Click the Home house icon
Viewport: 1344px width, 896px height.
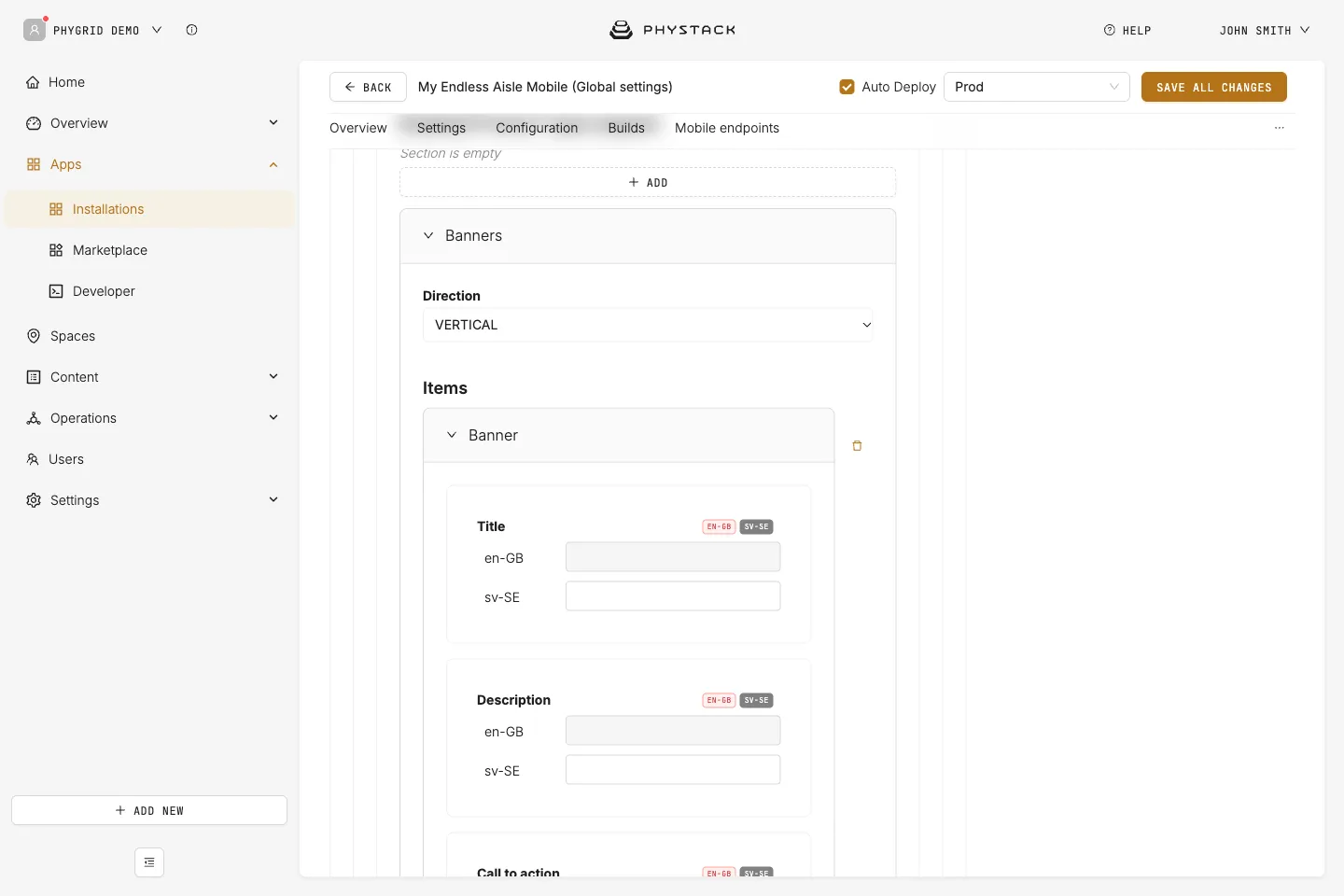point(33,82)
